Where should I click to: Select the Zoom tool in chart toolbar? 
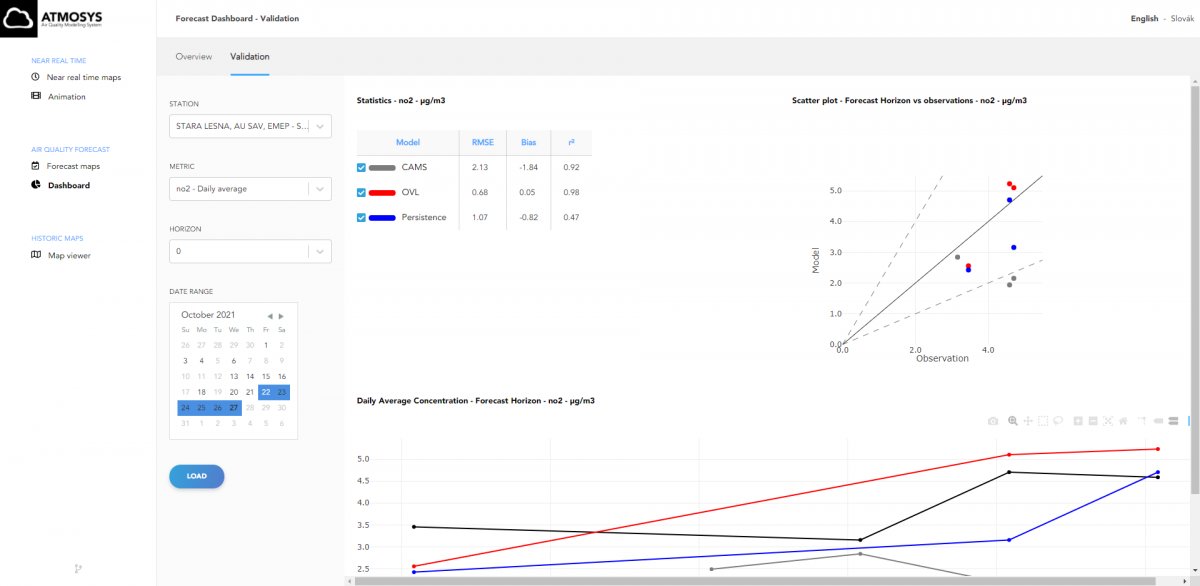[1013, 421]
